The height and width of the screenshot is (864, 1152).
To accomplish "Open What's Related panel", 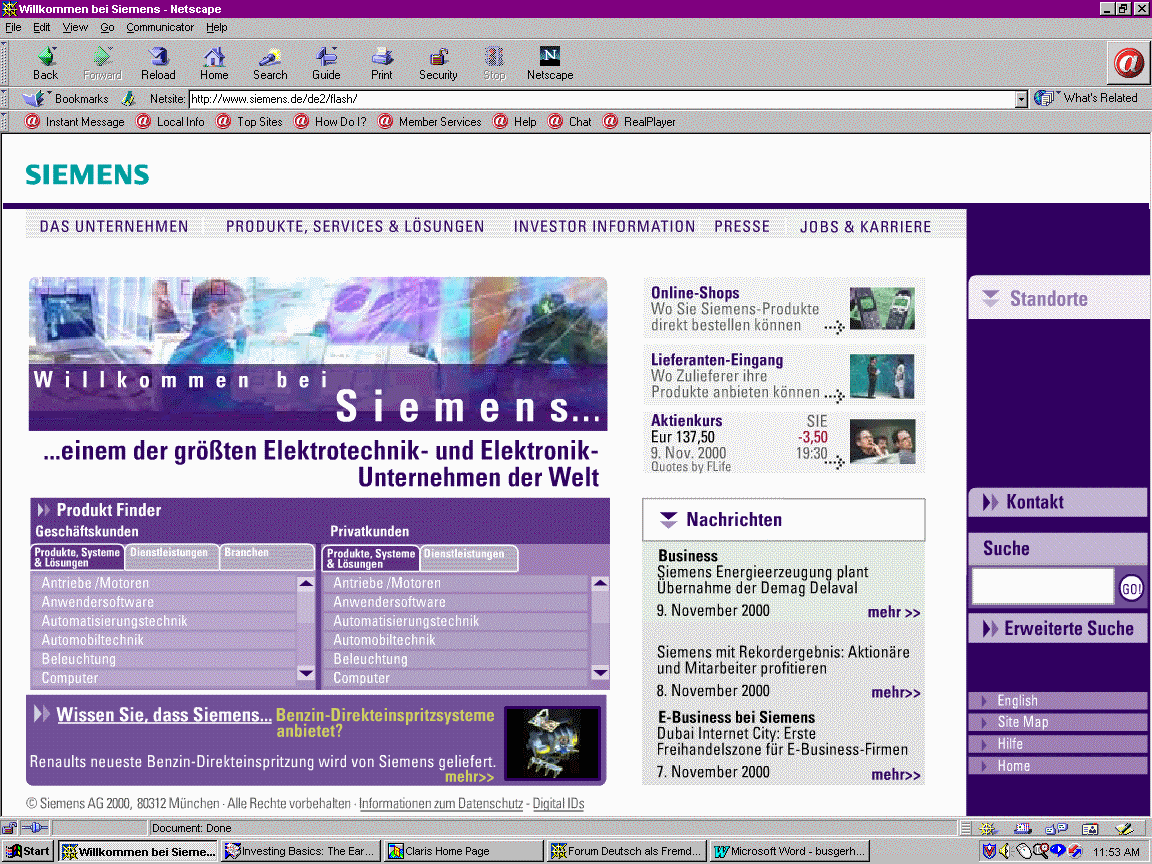I will coord(1086,98).
